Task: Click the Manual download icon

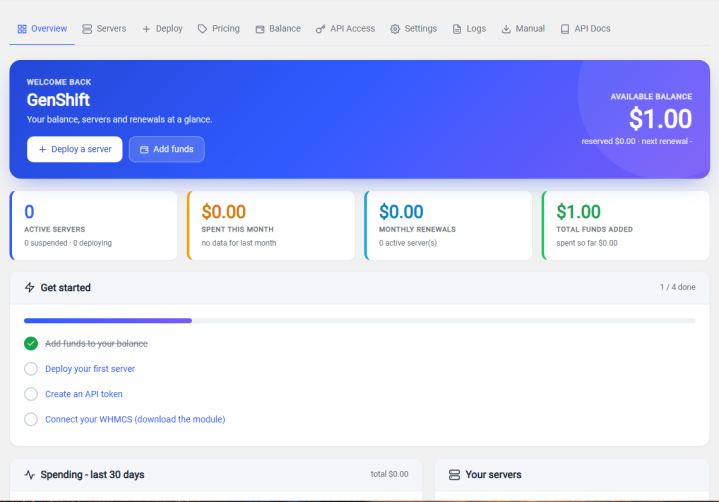Action: 506,29
